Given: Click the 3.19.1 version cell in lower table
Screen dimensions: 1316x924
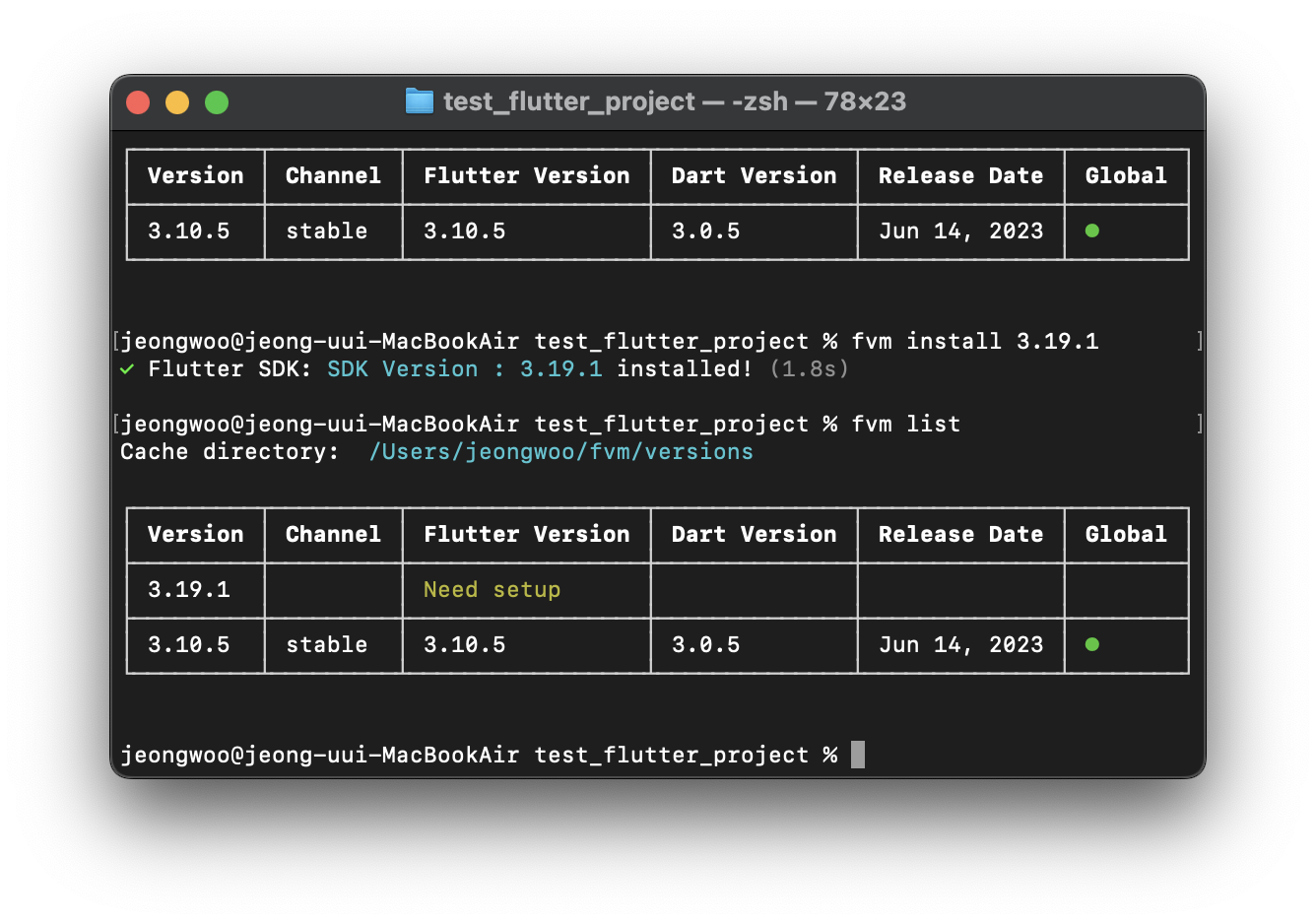Looking at the screenshot, I should click(x=189, y=590).
